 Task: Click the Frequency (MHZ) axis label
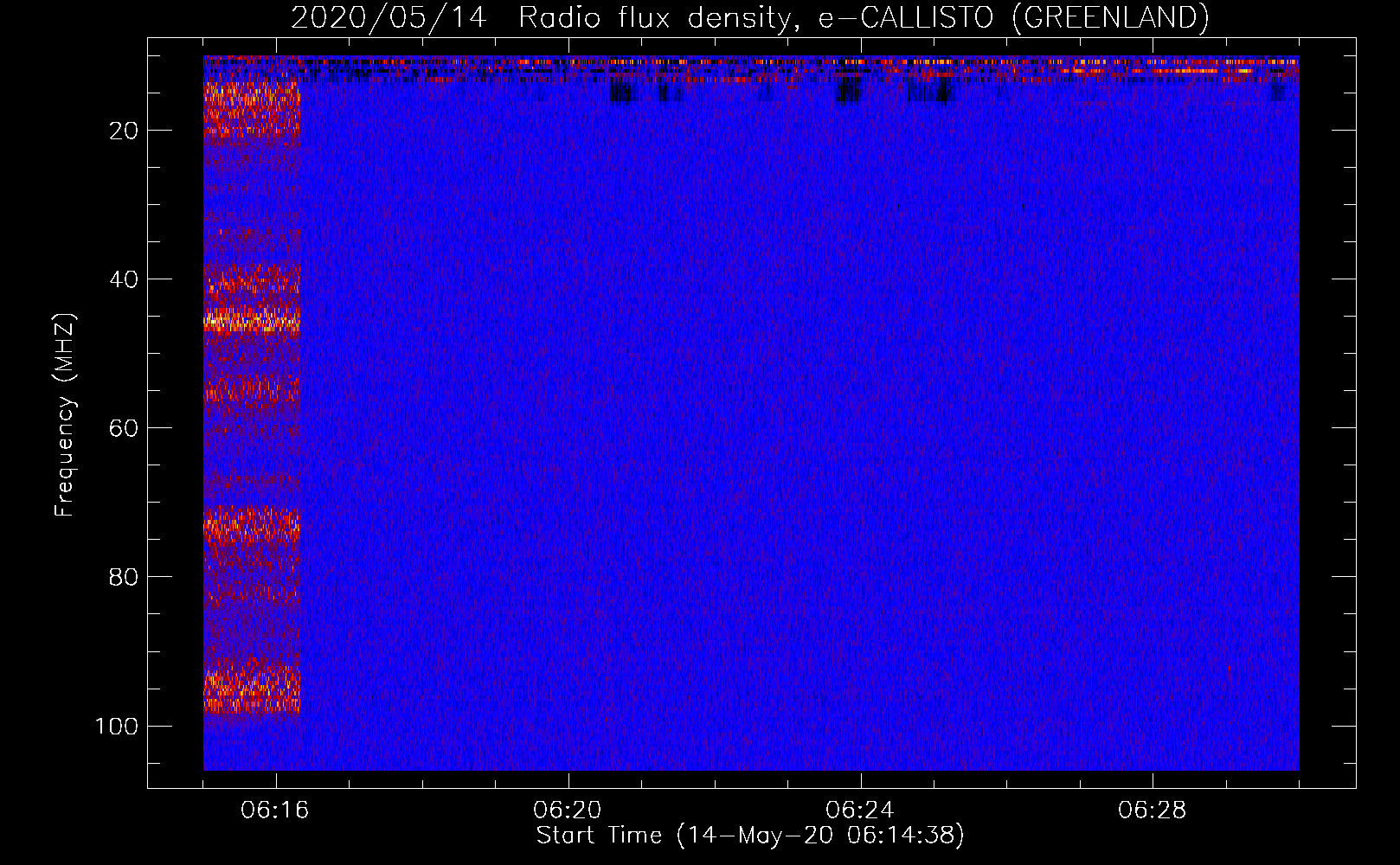pyautogui.click(x=65, y=415)
